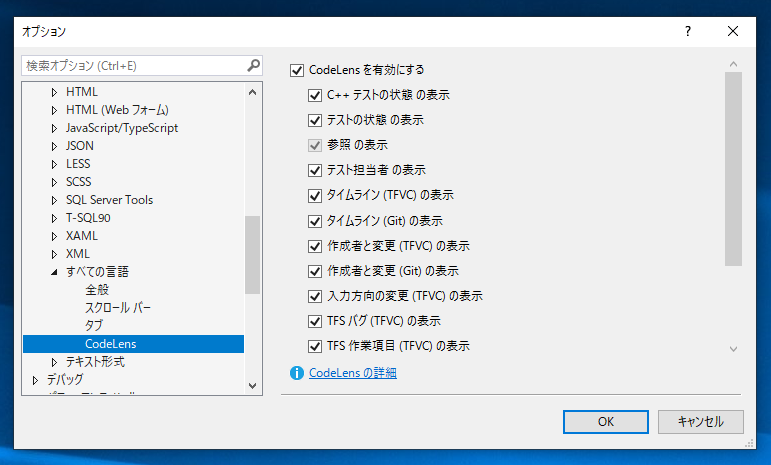Expand JavaScript/TypeScript node arrow
Viewport: 771px width, 465px height.
tap(54, 128)
